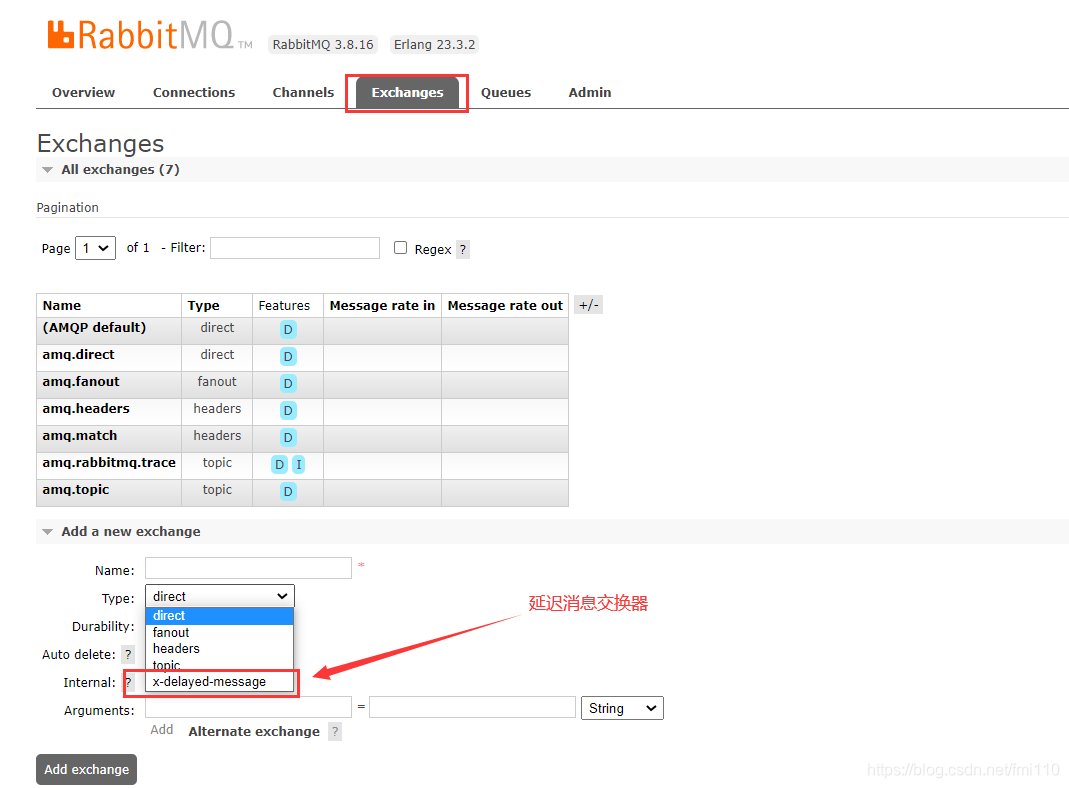
Task: Open the amq.fanout exchange
Action: click(x=80, y=382)
